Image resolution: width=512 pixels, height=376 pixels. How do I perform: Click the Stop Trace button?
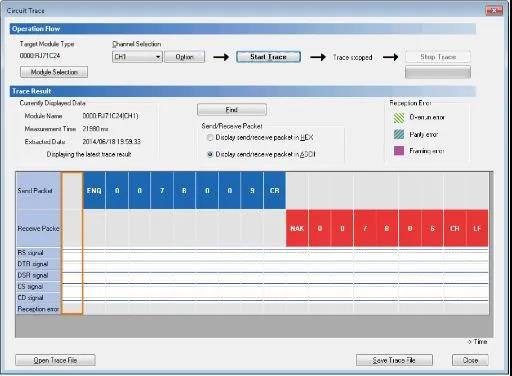click(x=438, y=57)
